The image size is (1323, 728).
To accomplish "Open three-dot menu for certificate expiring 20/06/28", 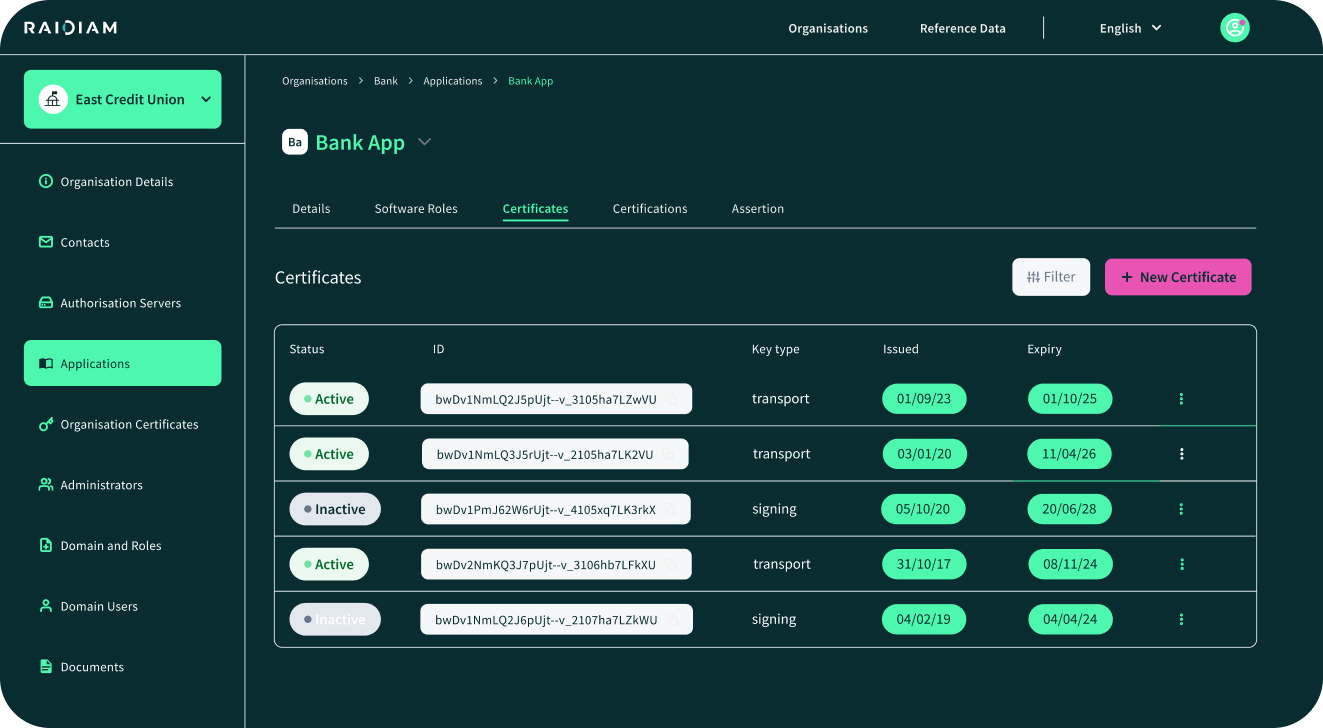I will (1181, 509).
